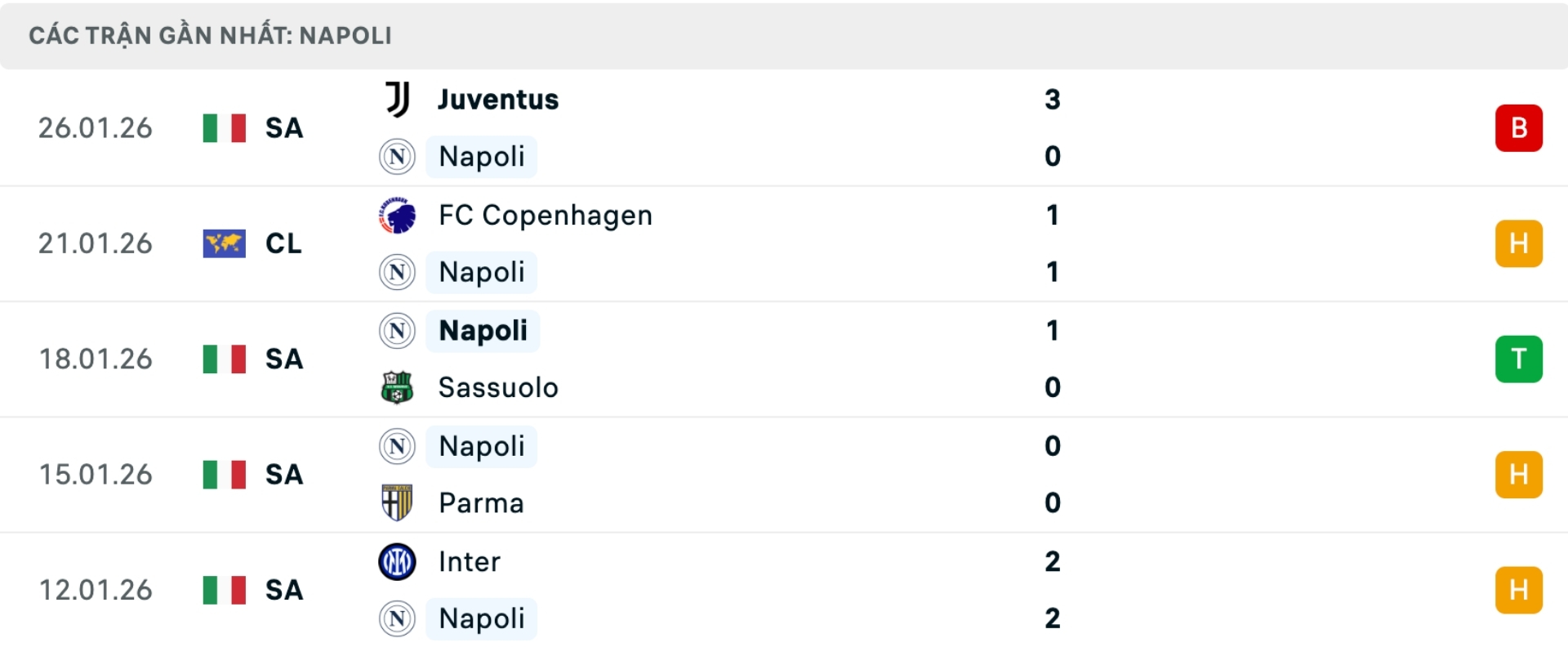Click the Champions League globe icon
Screen dimensions: 1568x647
224,243
